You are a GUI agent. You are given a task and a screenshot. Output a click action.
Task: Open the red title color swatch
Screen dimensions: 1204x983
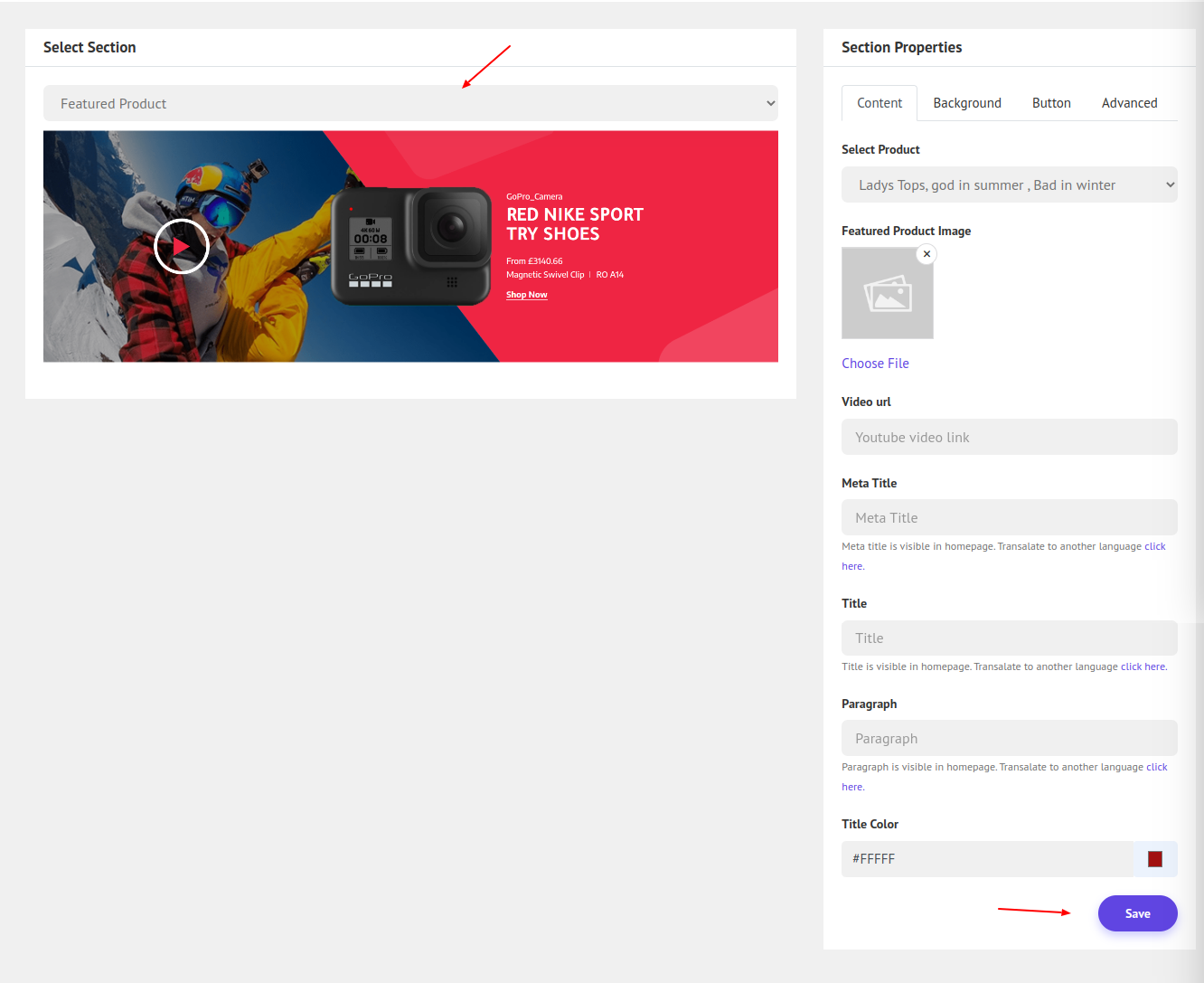point(1154,859)
